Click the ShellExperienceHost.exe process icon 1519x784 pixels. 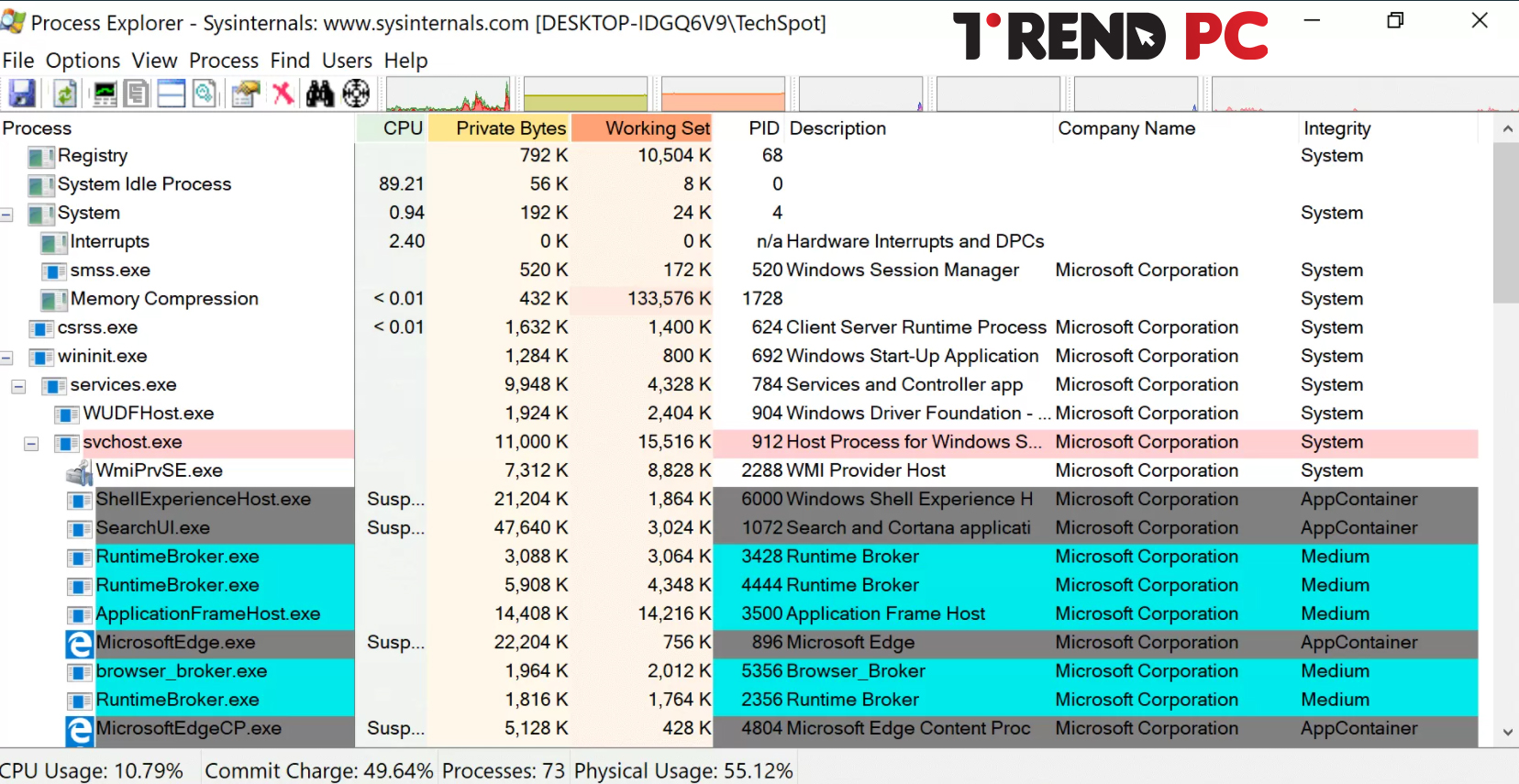point(80,501)
